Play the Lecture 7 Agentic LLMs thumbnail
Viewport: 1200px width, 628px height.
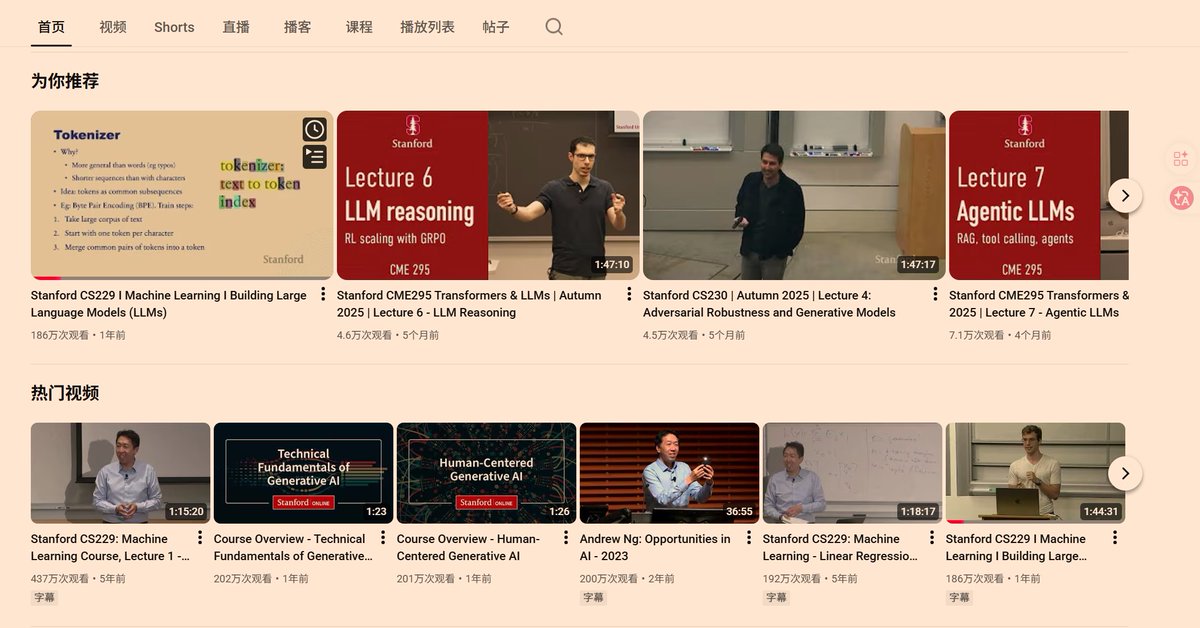point(1039,195)
